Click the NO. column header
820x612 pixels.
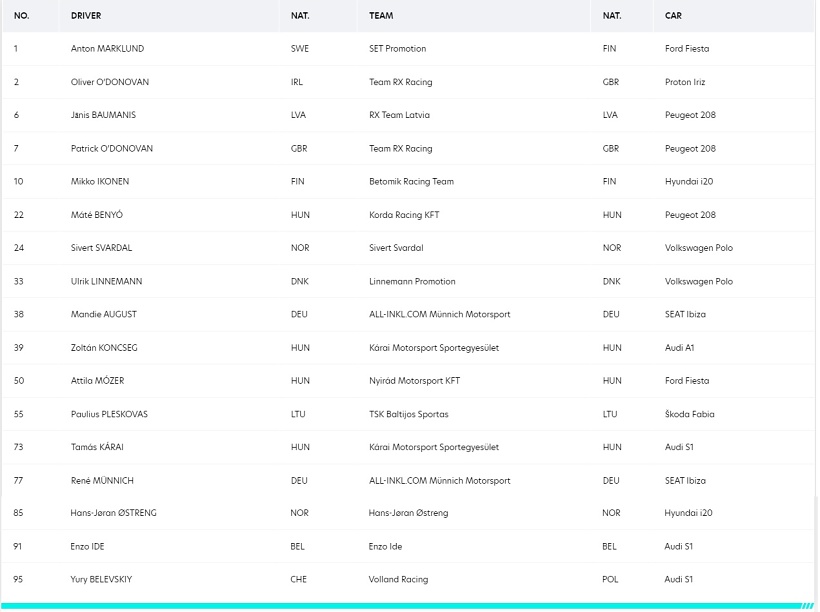tap(21, 16)
